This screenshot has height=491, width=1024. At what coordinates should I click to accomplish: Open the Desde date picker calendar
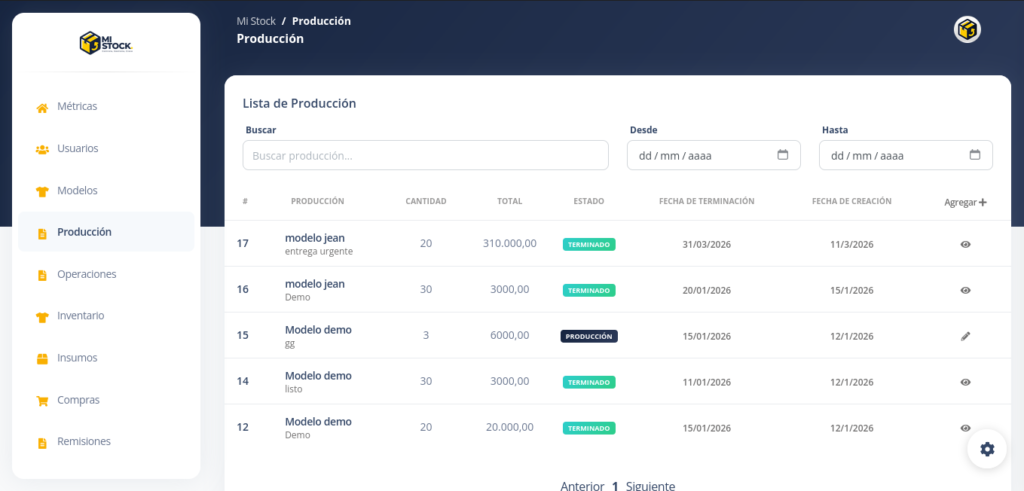(783, 155)
